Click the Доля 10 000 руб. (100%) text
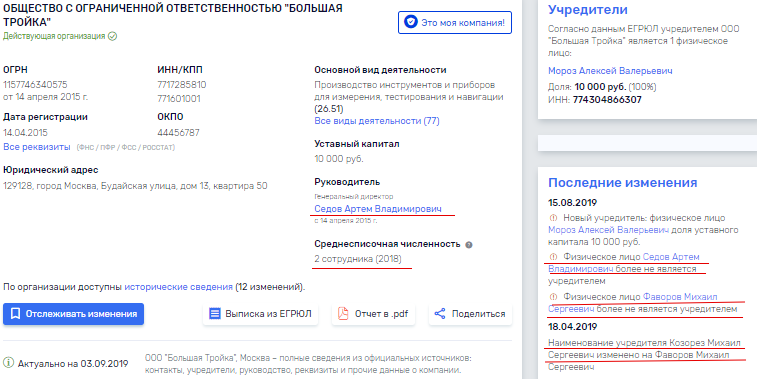757x379 pixels. (x=602, y=87)
